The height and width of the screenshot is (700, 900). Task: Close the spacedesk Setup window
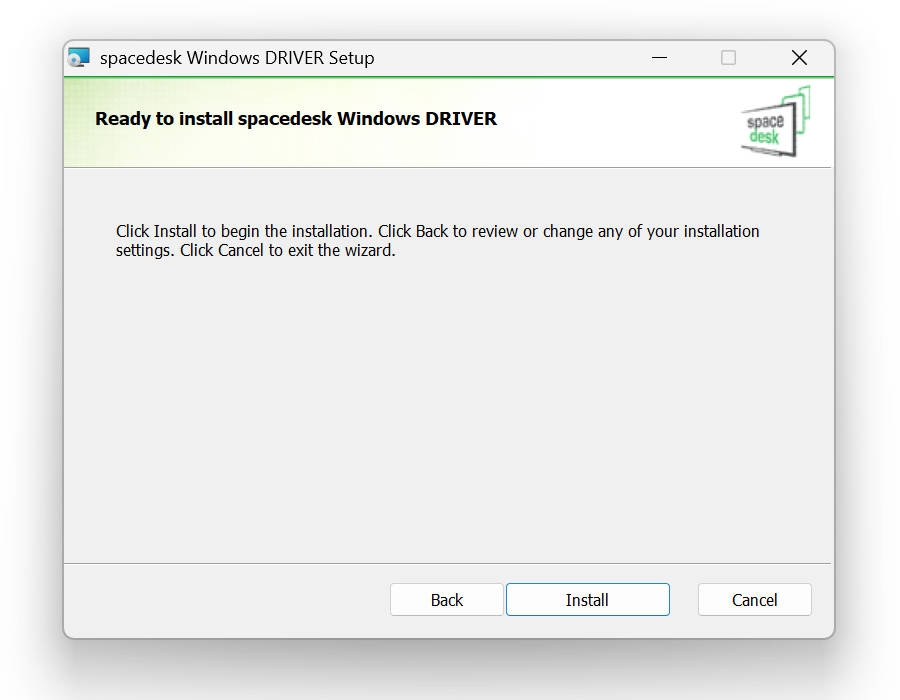coord(799,57)
